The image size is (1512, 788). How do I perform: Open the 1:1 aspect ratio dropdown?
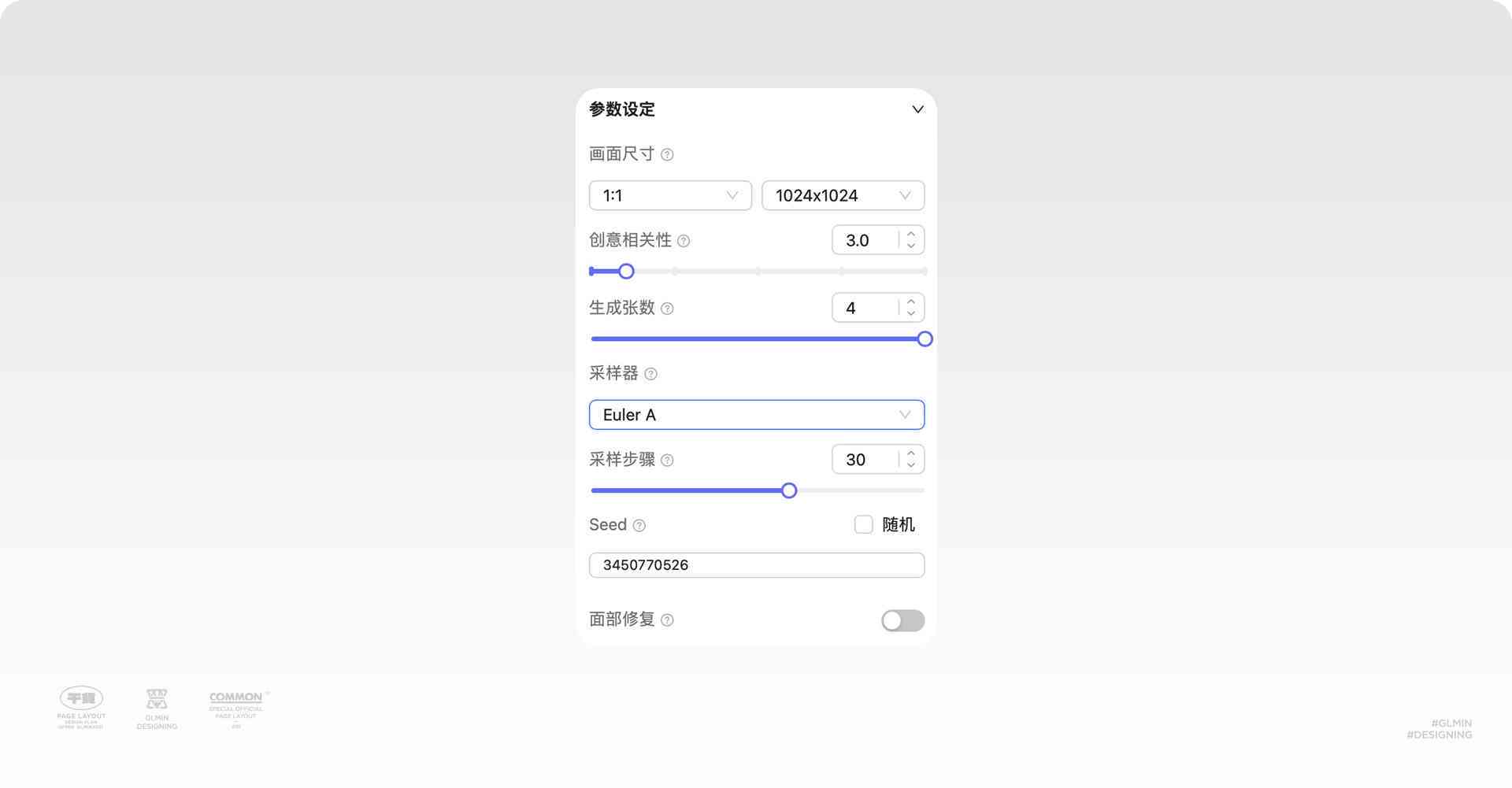670,195
